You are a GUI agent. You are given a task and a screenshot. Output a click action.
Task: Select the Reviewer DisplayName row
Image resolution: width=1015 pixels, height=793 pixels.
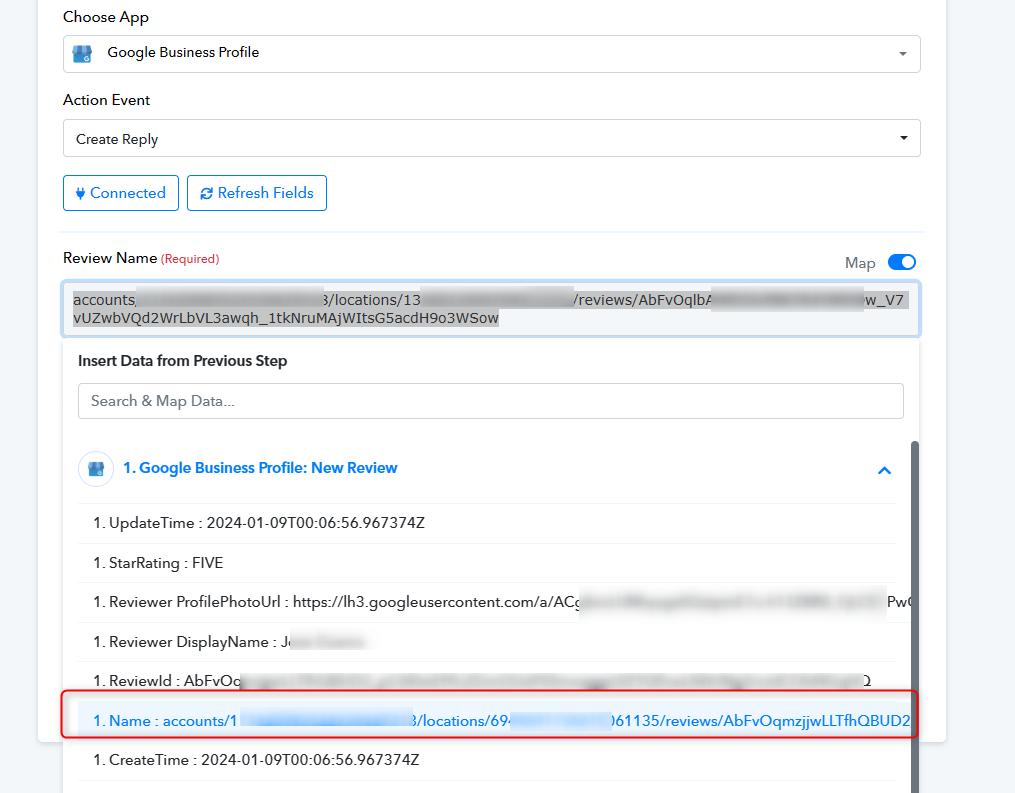tap(487, 642)
